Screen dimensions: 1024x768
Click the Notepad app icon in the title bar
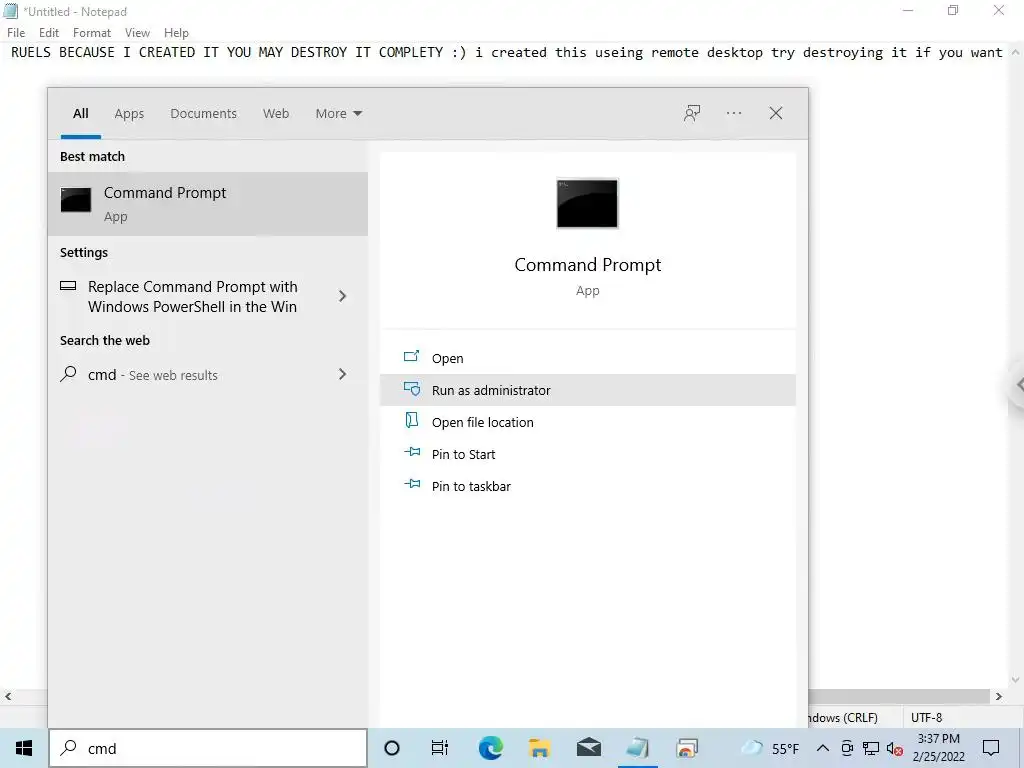click(x=10, y=10)
